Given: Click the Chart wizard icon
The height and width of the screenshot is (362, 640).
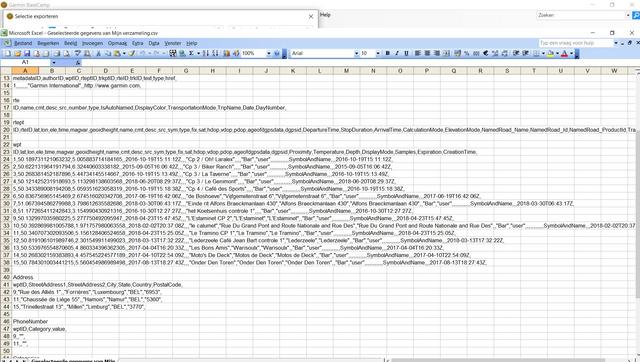Looking at the screenshot, I should (x=227, y=53).
